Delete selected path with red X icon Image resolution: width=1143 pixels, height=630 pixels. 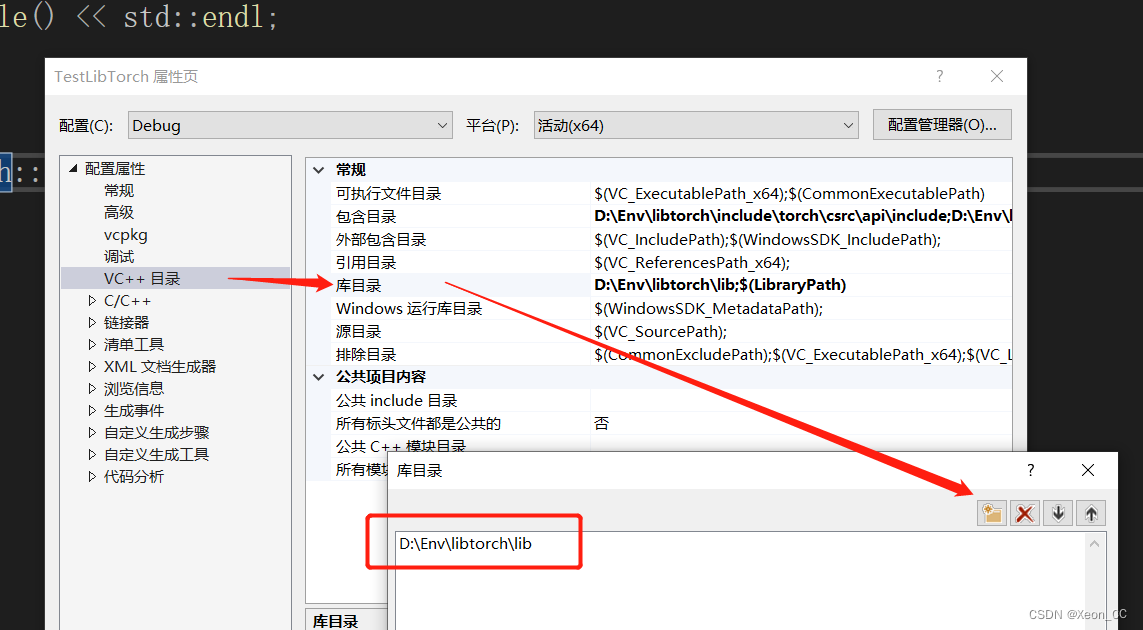click(x=1024, y=513)
